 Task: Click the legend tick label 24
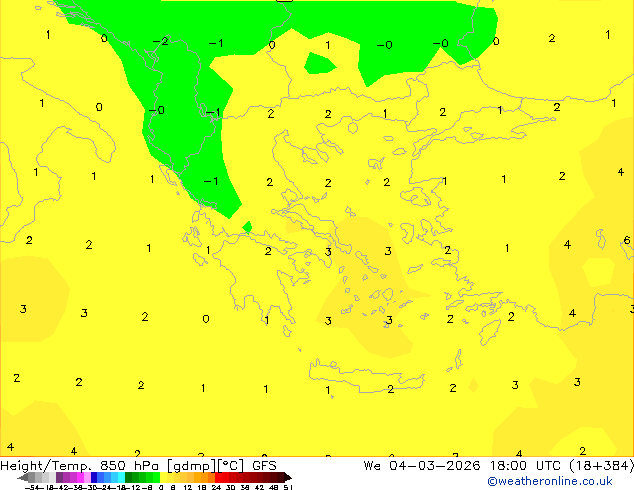click(x=216, y=487)
